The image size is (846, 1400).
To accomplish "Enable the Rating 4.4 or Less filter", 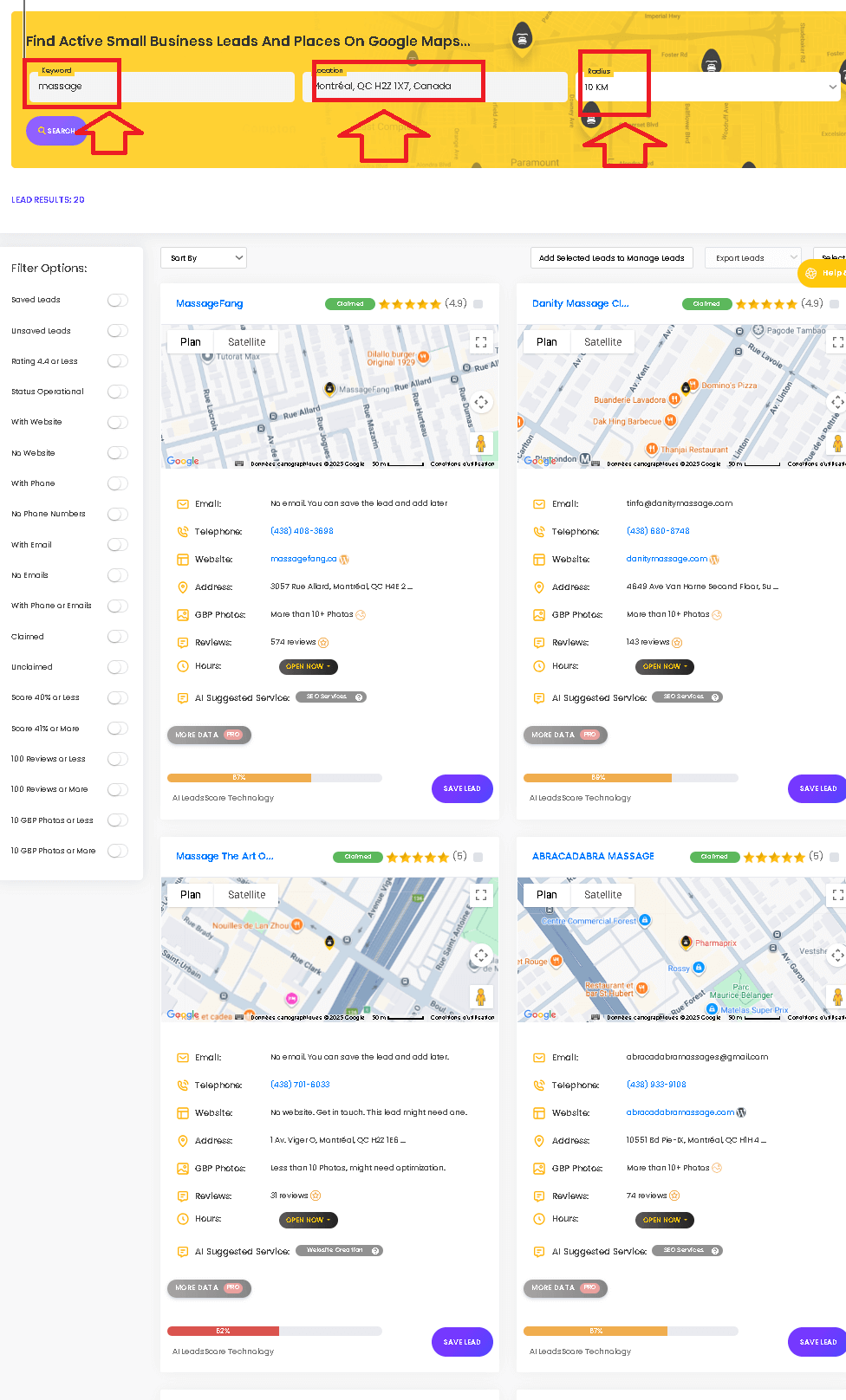I will pos(118,361).
